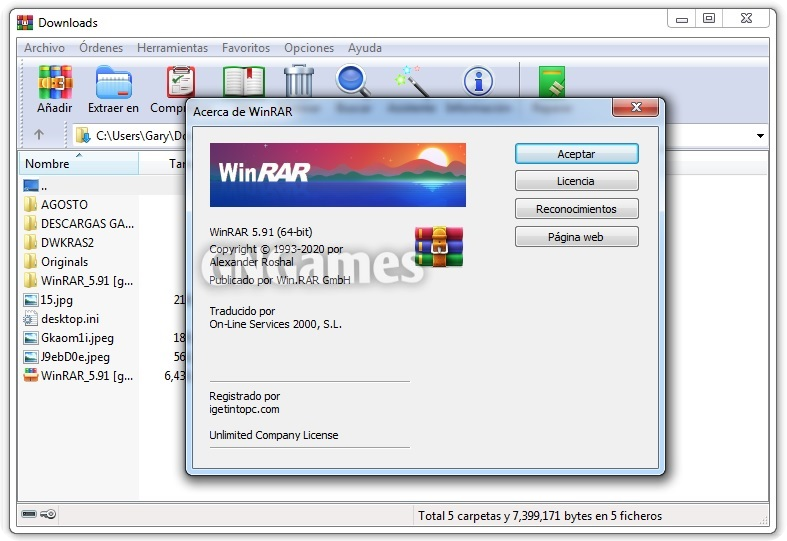Click the drive icon in status bar
The image size is (787, 541).
(x=29, y=514)
